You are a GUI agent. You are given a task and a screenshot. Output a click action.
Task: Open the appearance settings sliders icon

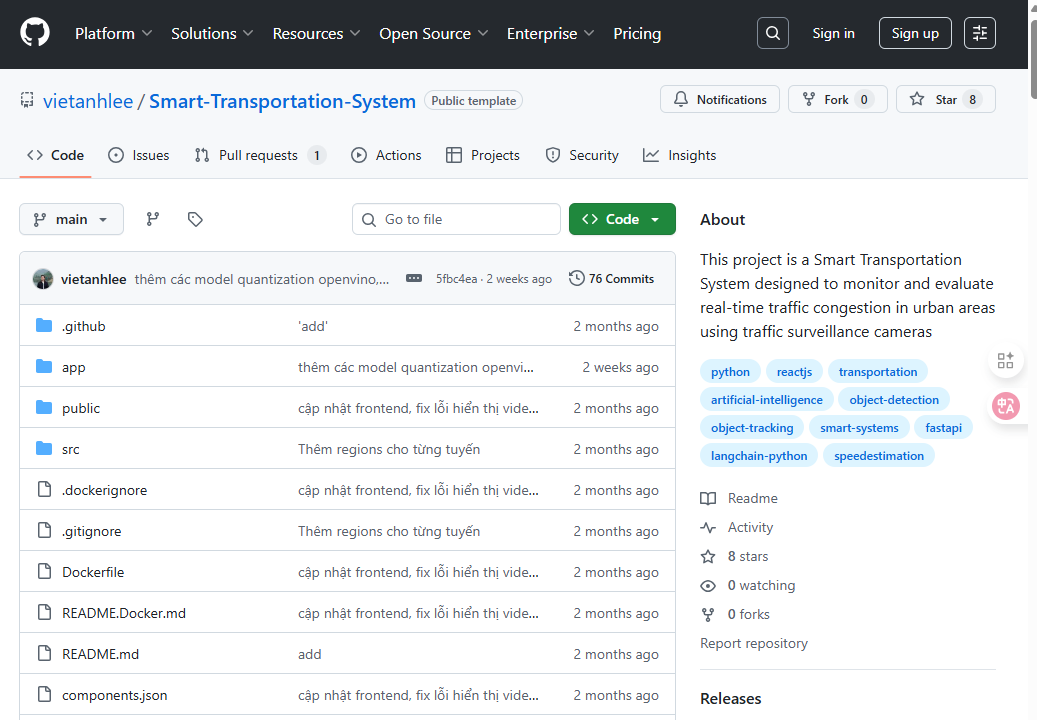pyautogui.click(x=979, y=33)
